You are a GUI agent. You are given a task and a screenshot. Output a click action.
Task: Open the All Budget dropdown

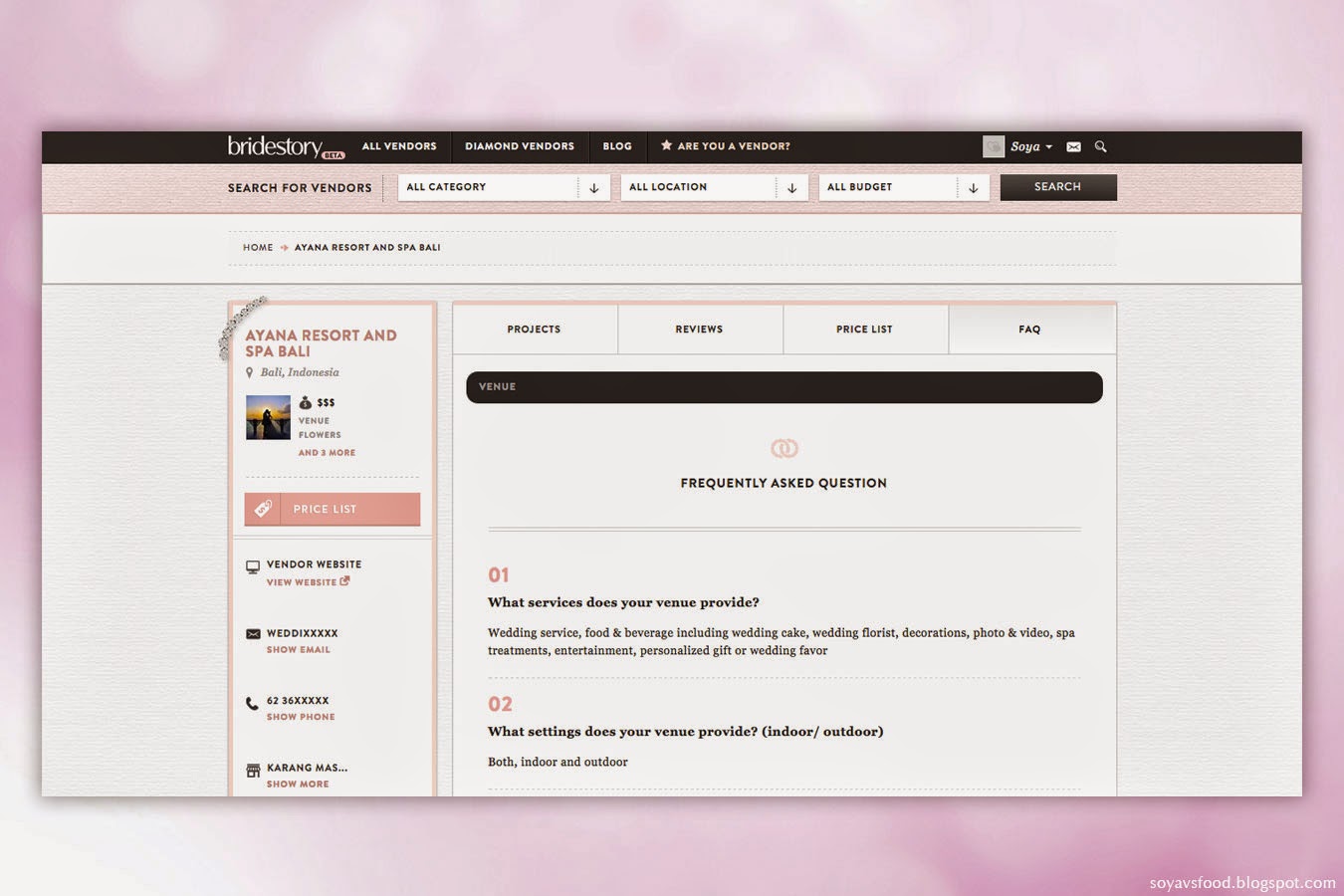pos(903,187)
